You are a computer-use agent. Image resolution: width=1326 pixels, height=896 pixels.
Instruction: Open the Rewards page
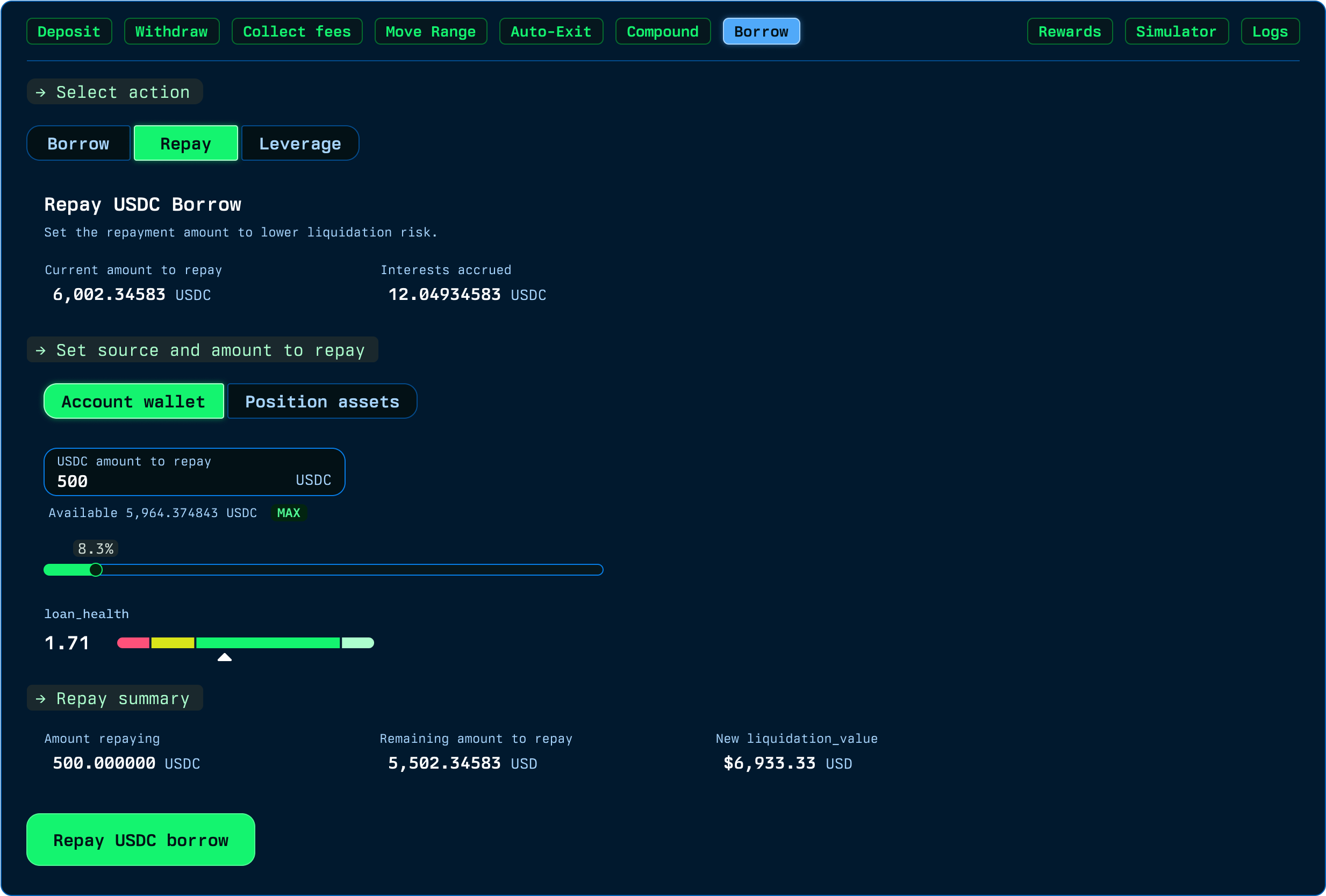coord(1069,31)
